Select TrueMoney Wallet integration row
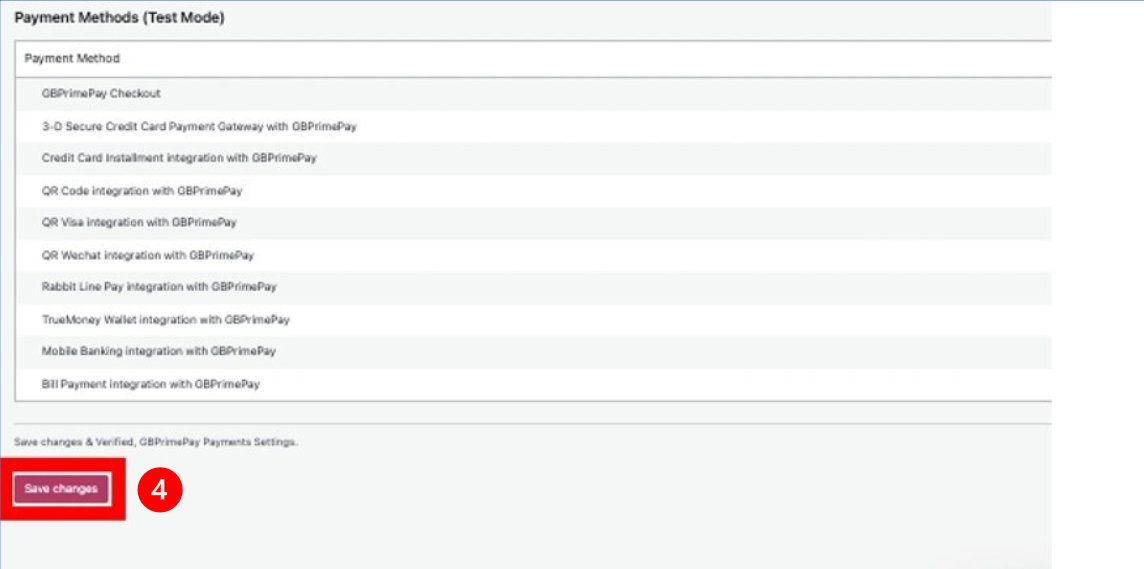The image size is (1144, 569). coord(533,320)
